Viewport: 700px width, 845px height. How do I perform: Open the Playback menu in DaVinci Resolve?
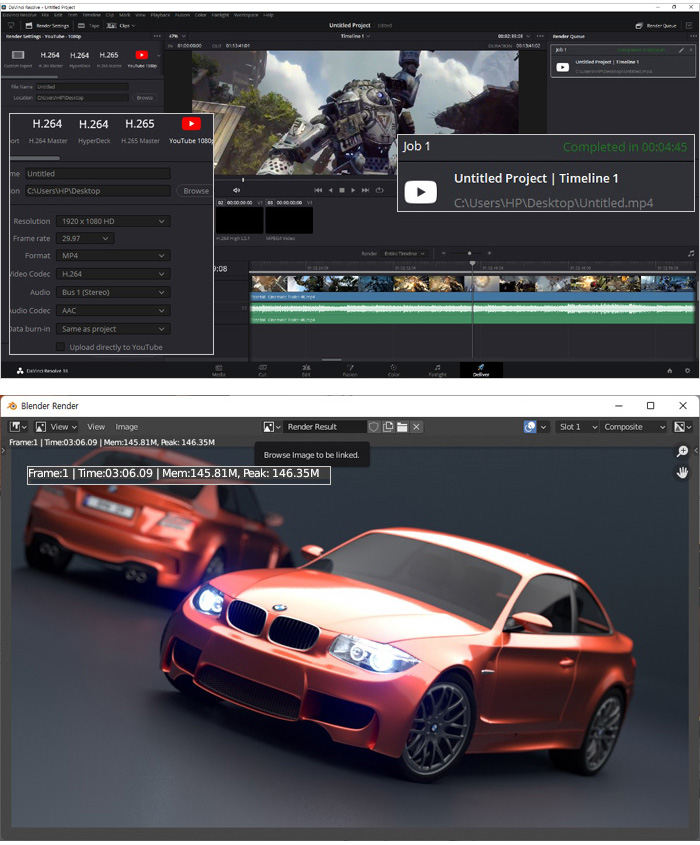(x=160, y=15)
